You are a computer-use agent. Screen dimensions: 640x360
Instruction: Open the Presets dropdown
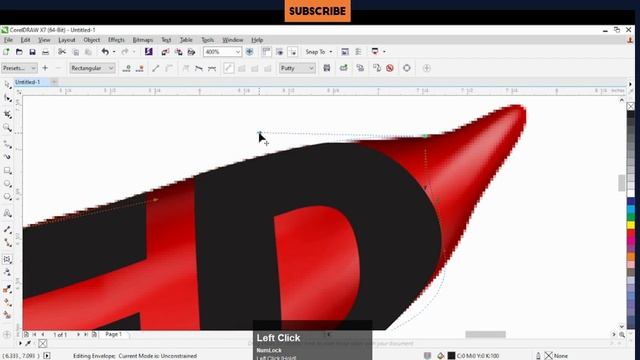click(19, 68)
